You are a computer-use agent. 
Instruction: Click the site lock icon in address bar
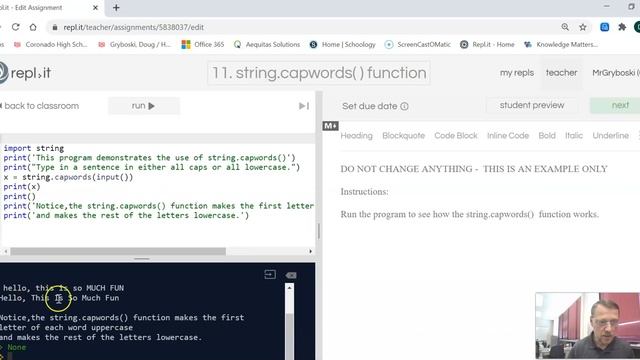55,27
